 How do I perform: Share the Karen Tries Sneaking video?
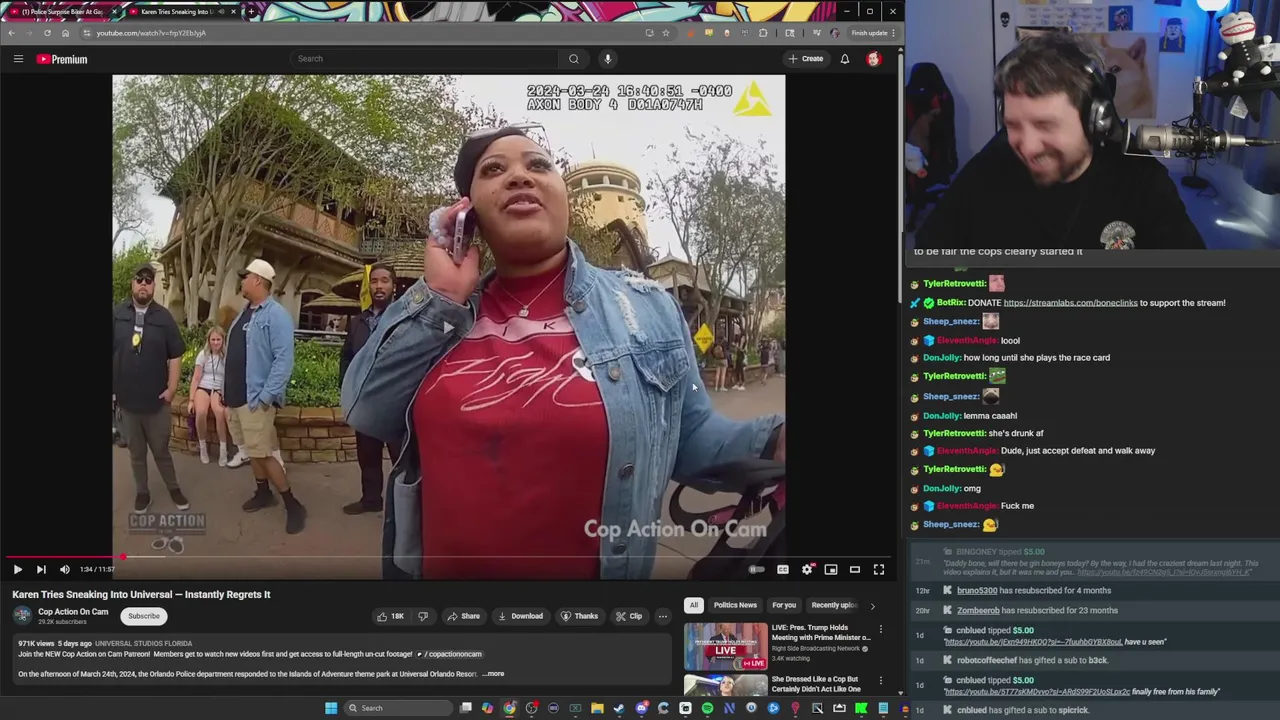click(x=464, y=616)
